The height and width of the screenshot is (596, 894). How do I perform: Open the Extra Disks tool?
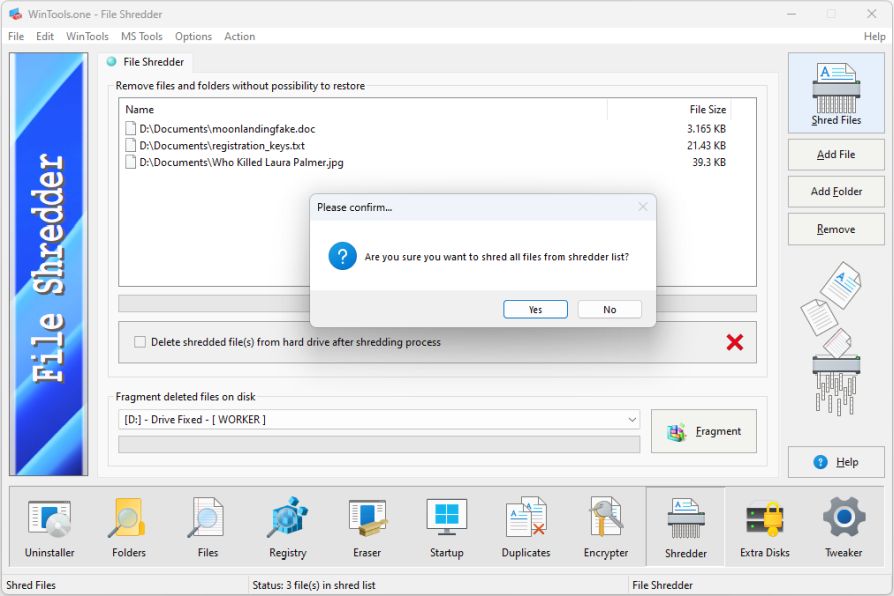765,528
